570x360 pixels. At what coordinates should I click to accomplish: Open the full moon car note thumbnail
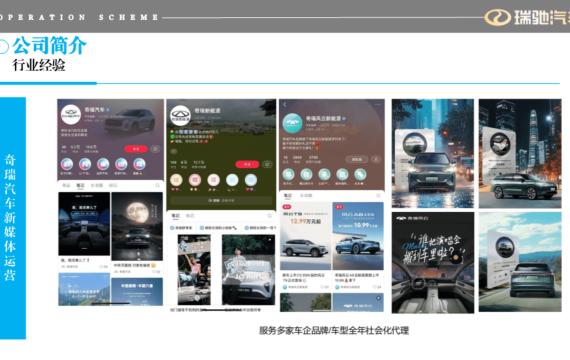(x=137, y=226)
